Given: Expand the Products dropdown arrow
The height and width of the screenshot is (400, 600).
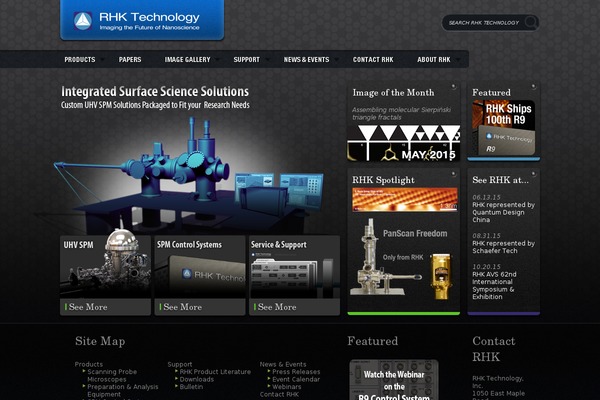Looking at the screenshot, I should (x=102, y=60).
